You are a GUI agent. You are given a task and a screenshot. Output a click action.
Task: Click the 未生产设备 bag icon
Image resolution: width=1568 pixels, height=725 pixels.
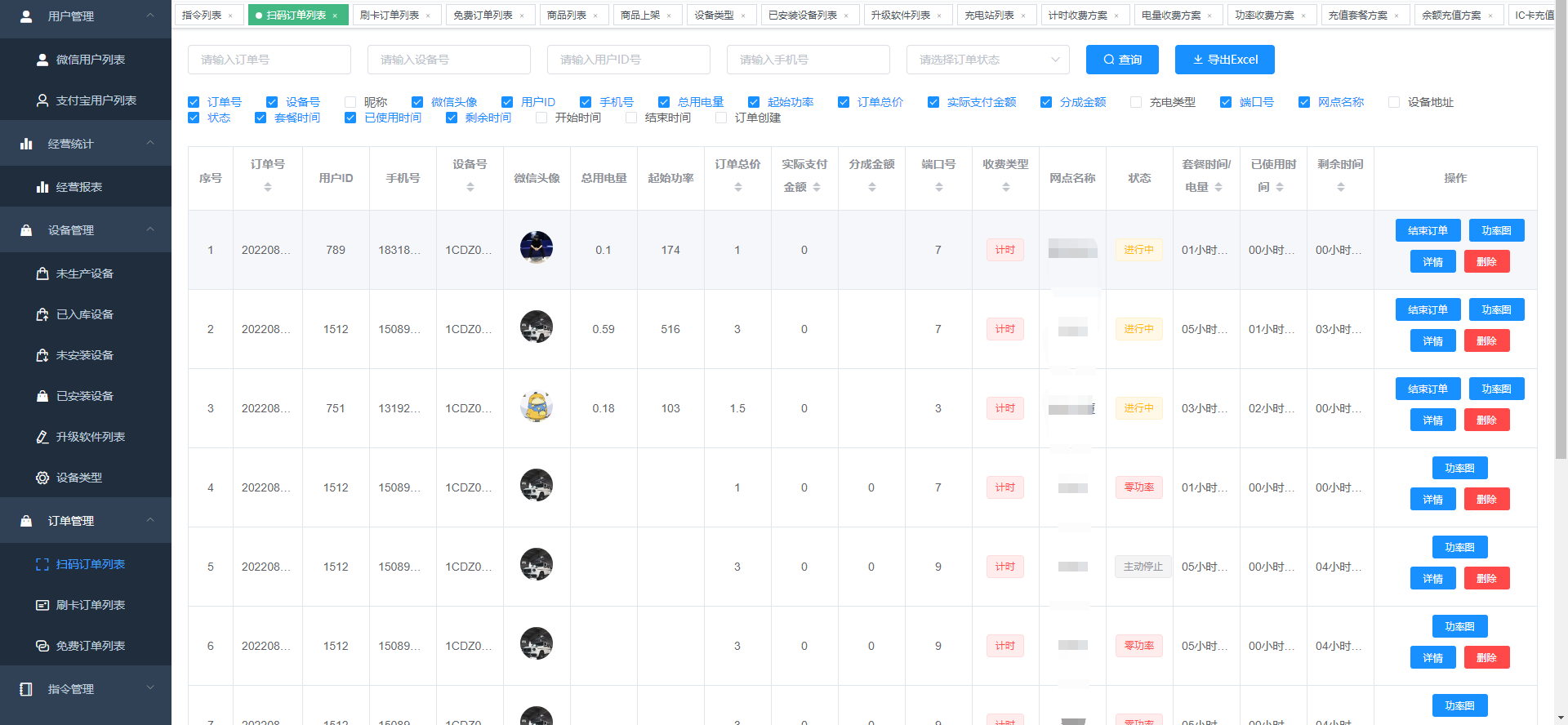point(42,274)
